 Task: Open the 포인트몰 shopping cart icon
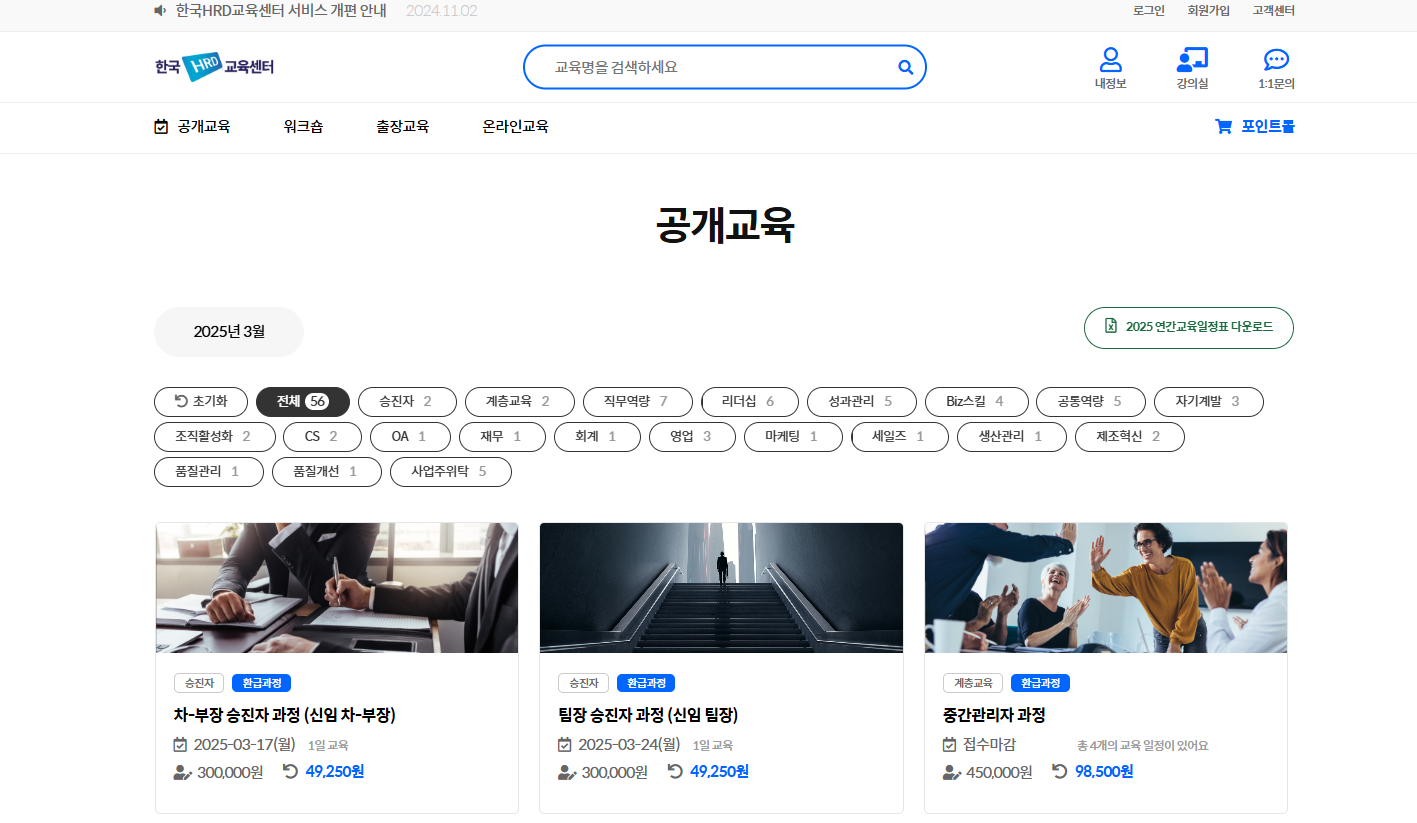tap(1223, 127)
